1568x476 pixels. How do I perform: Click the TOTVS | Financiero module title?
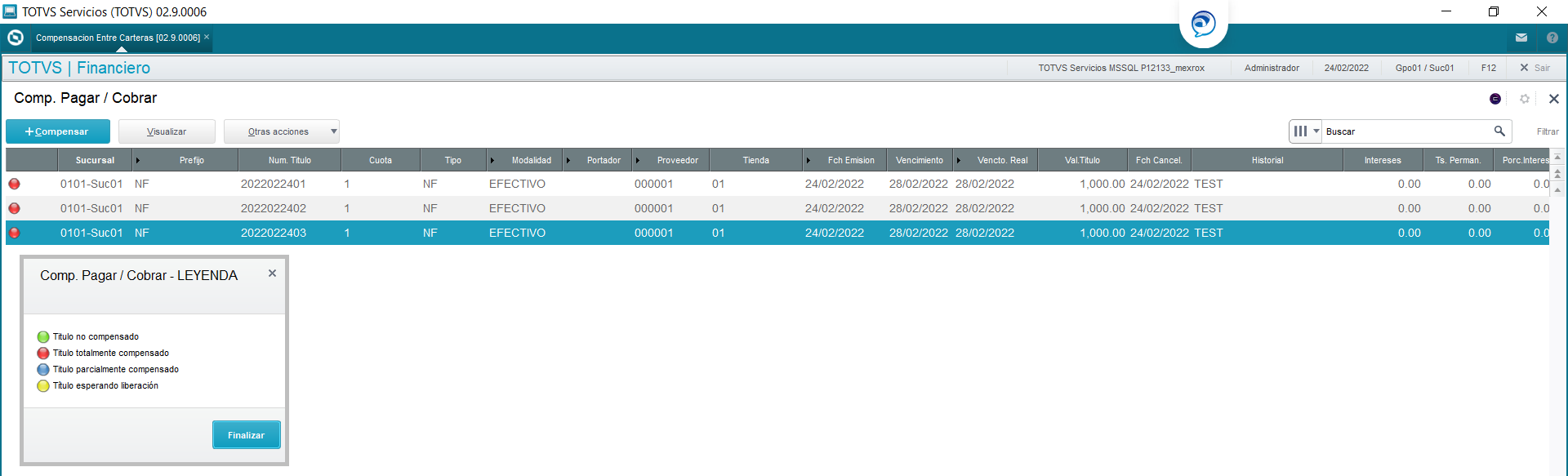pos(79,68)
